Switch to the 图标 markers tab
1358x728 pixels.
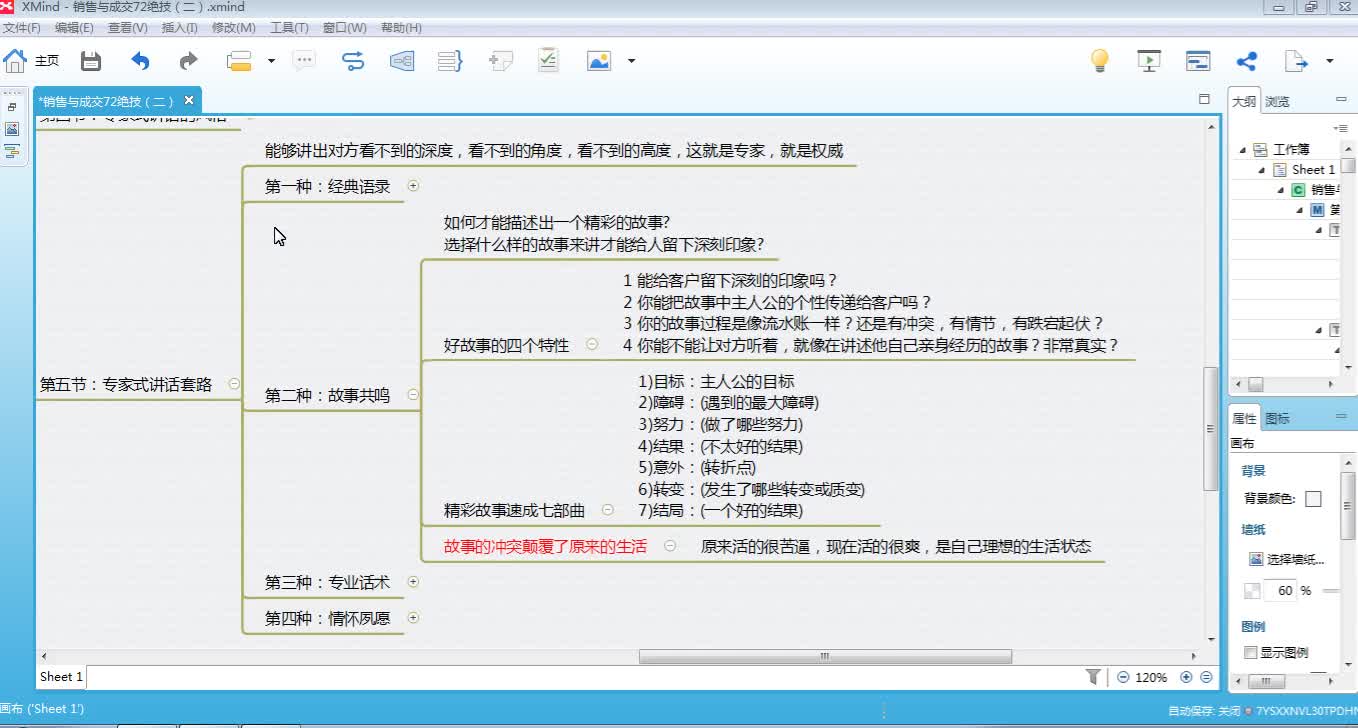(x=1277, y=418)
